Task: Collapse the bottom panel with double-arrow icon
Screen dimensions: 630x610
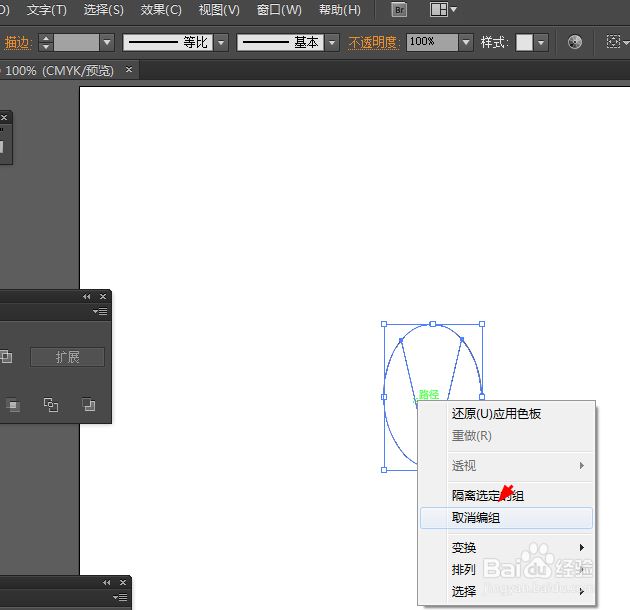Action: [x=106, y=583]
